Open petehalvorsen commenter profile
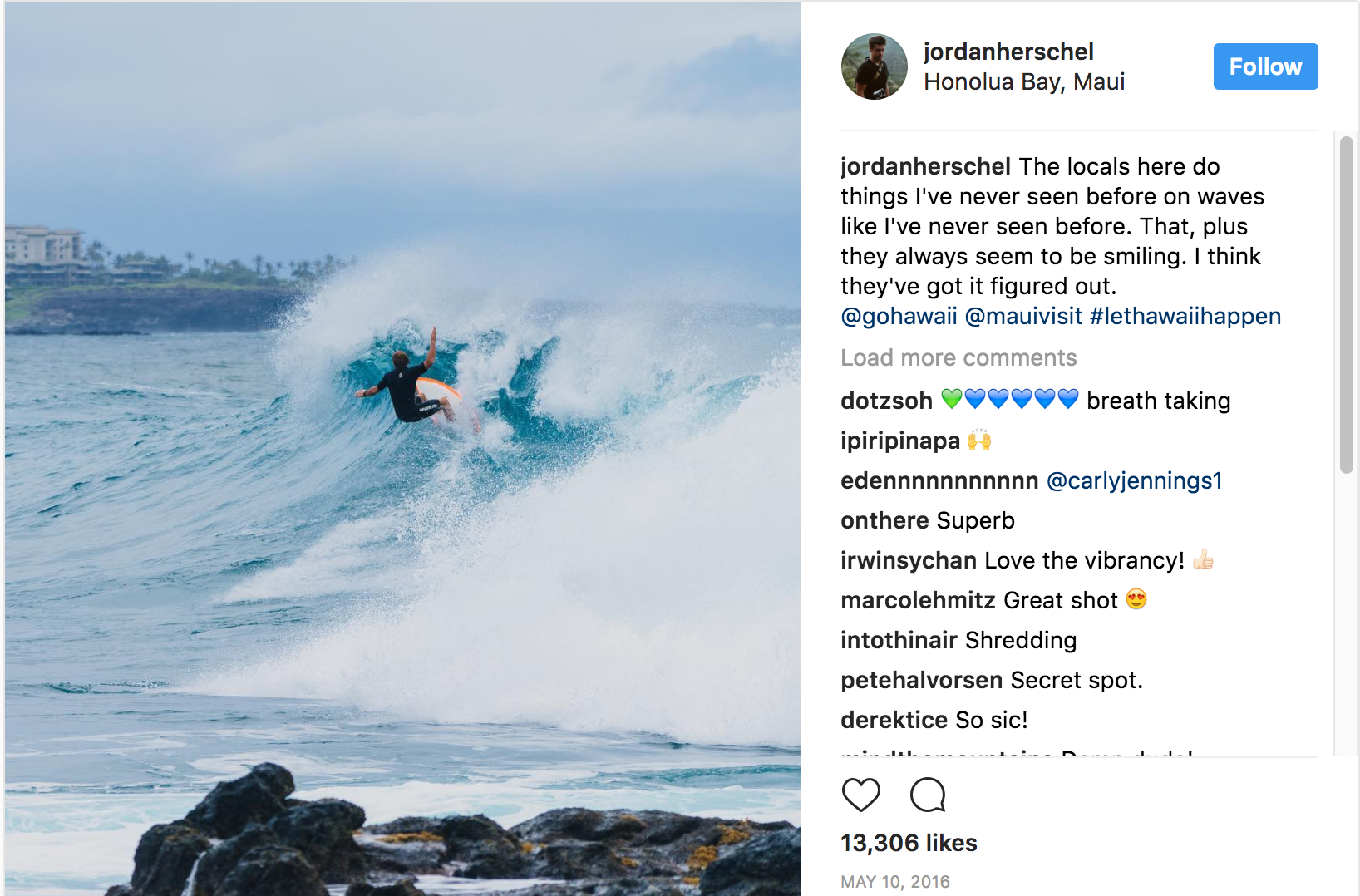The image size is (1360, 896). (922, 680)
